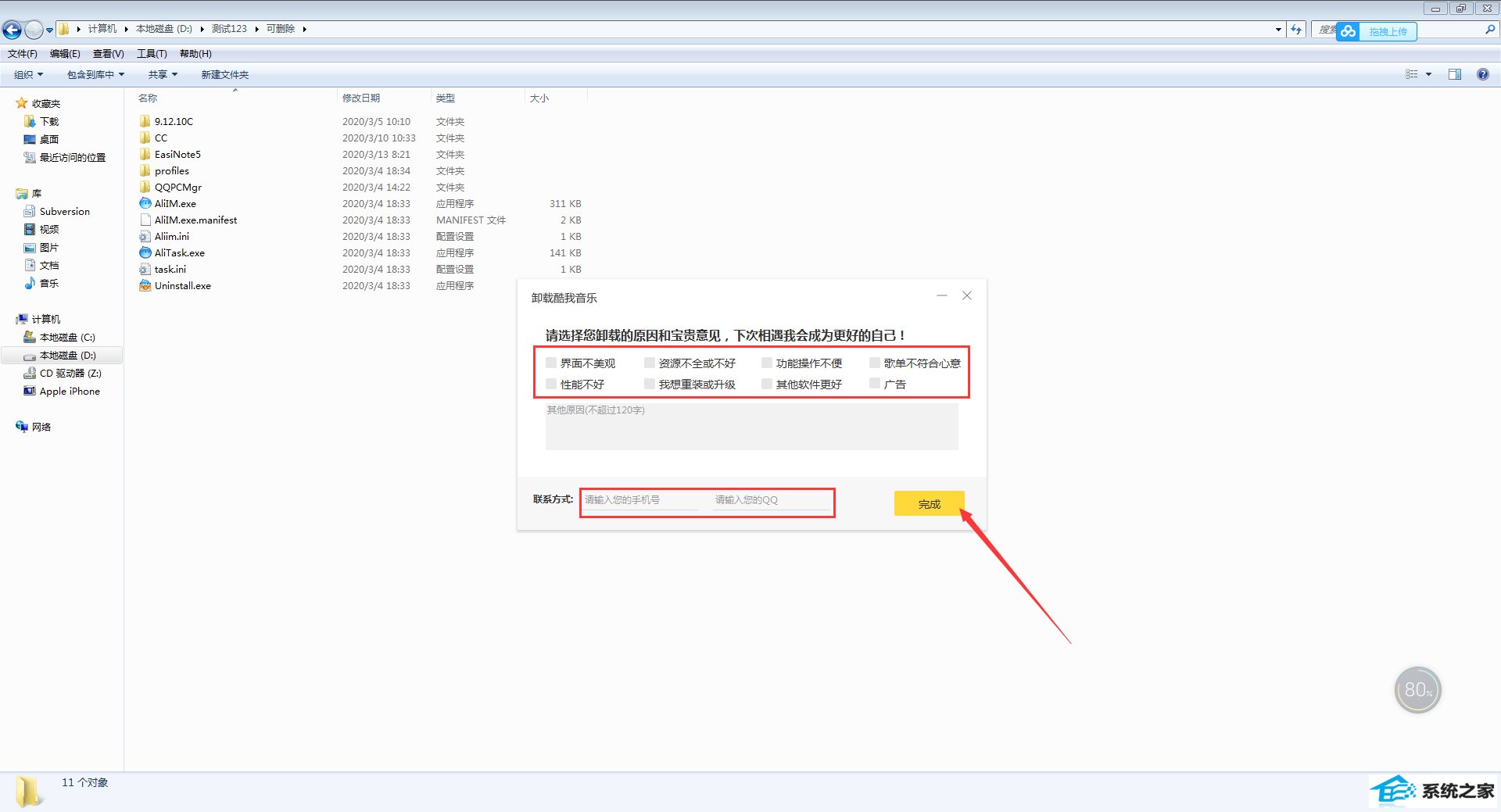This screenshot has height=812, width=1501.
Task: Click the cloud upload icon near search box
Action: tap(1348, 31)
